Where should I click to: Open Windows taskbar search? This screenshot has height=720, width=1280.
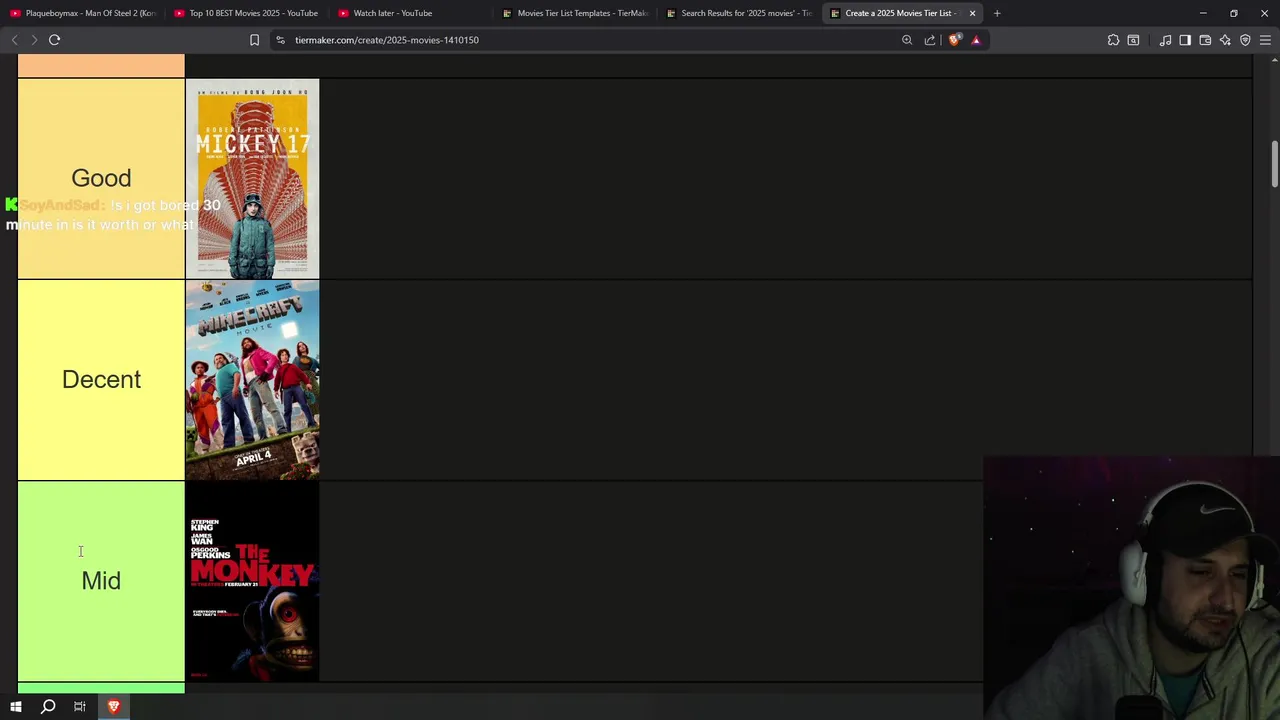click(x=48, y=707)
